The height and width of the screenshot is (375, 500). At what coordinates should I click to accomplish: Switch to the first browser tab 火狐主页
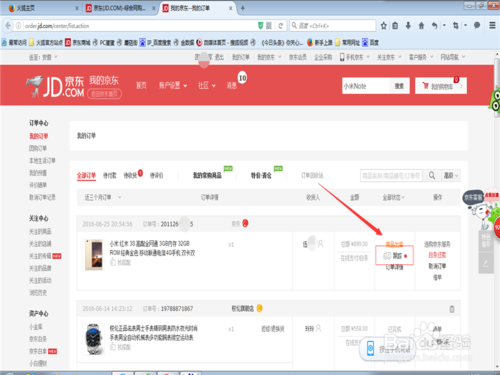point(43,8)
